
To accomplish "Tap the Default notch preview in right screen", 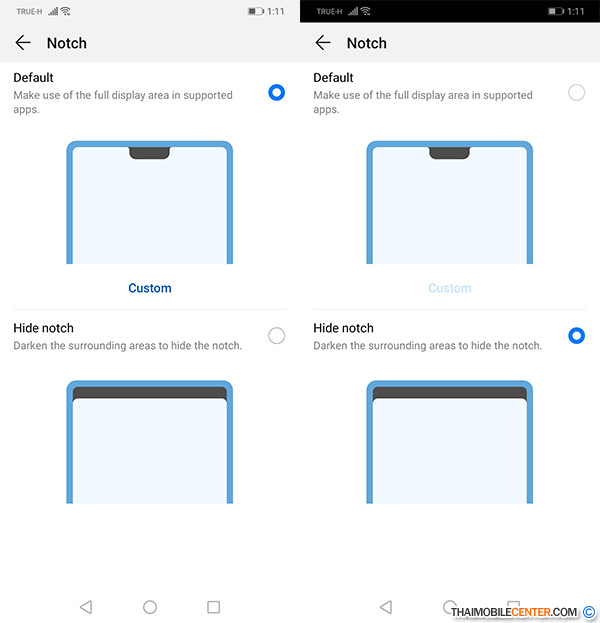I will coord(449,202).
